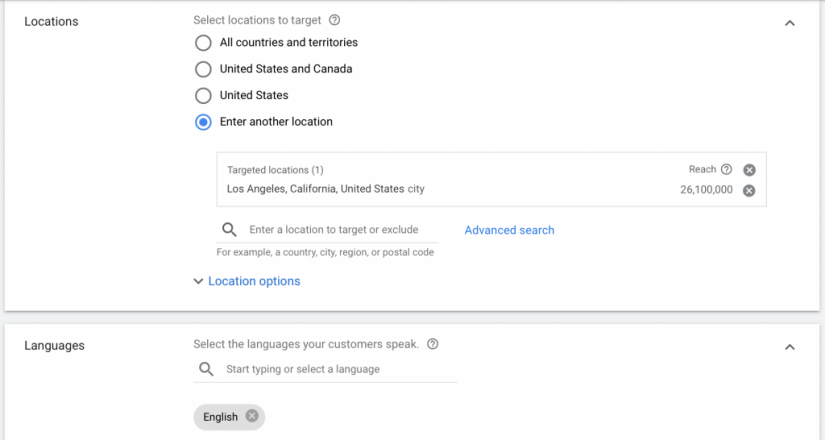Click the English chip label
The height and width of the screenshot is (440, 825).
220,417
